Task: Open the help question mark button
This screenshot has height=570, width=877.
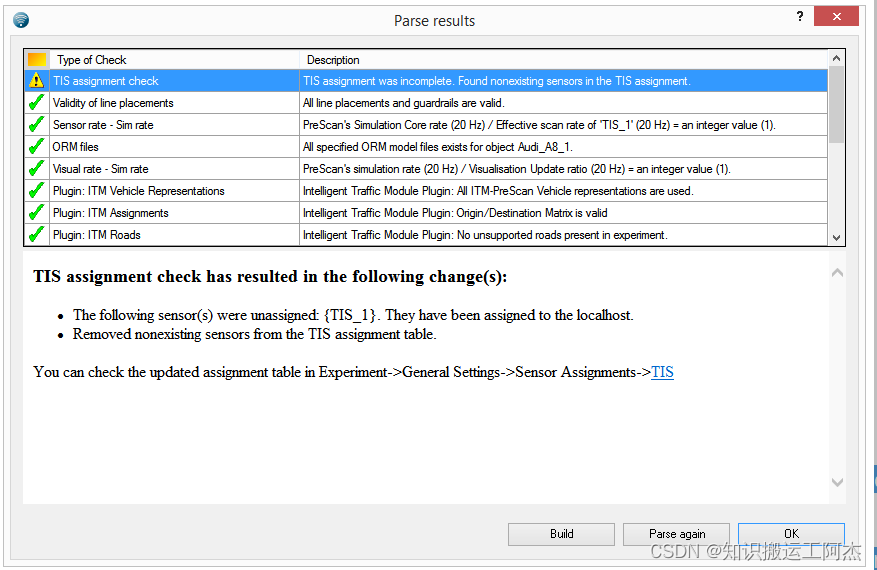Action: [x=800, y=16]
